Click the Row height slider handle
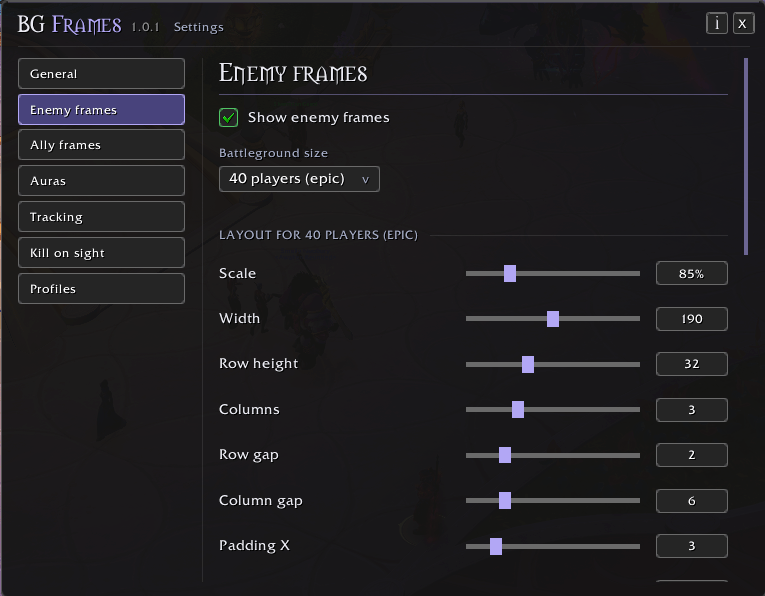 pos(528,364)
